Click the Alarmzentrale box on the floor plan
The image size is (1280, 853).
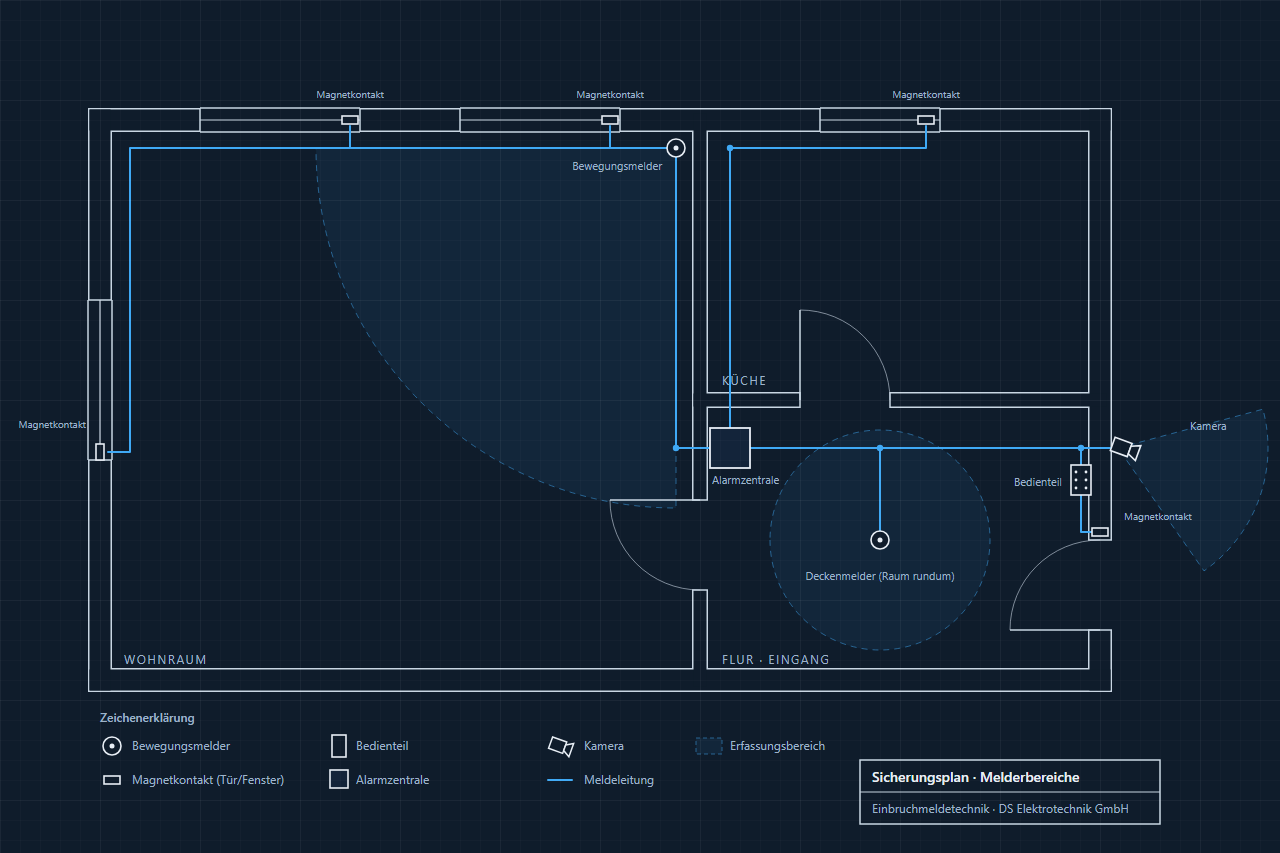pos(730,448)
